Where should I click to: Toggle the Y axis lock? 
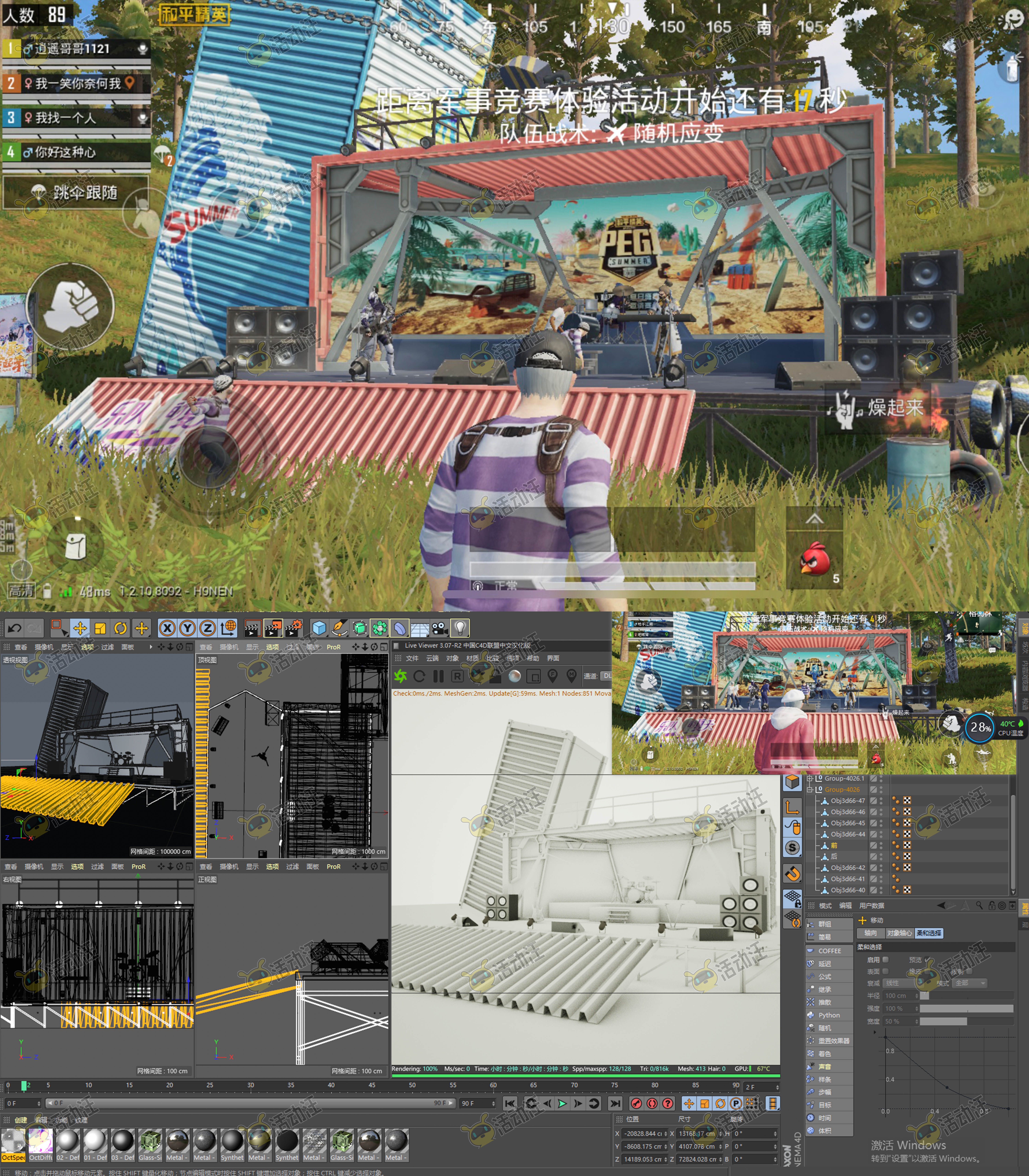187,628
